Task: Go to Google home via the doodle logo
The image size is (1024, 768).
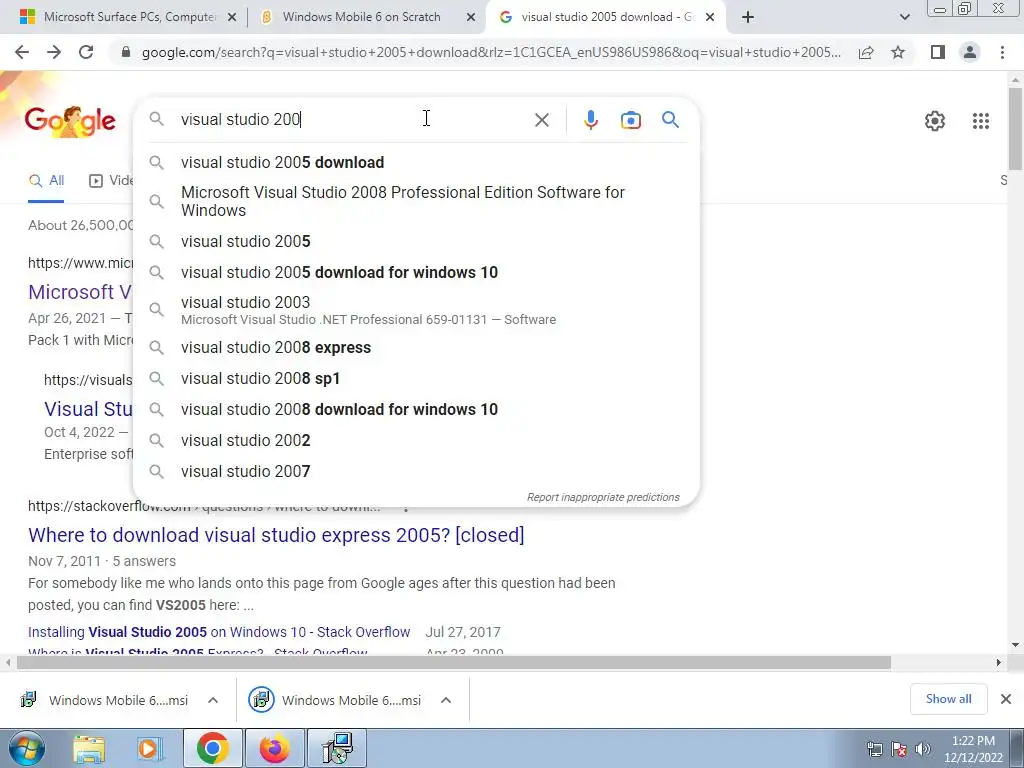Action: pyautogui.click(x=70, y=121)
